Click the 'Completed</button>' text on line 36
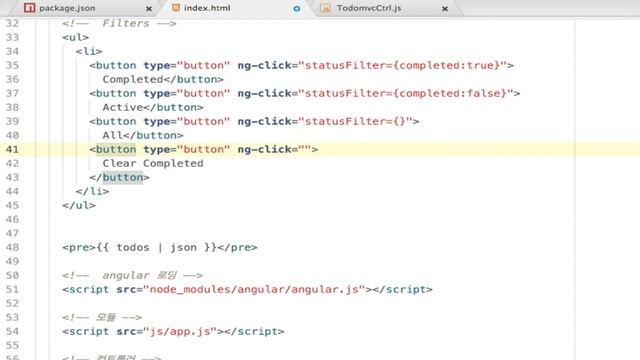Viewport: 640px width, 360px height. pyautogui.click(x=163, y=80)
